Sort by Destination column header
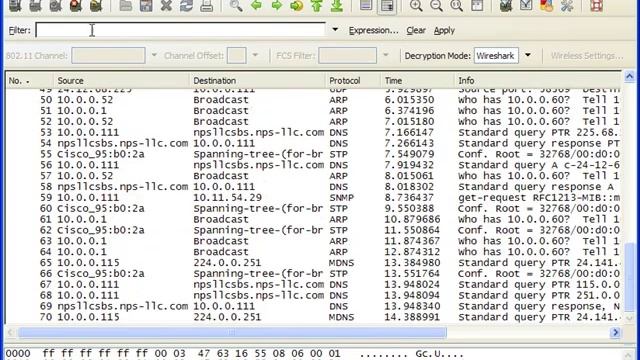This screenshot has width=640, height=360. coord(258,81)
